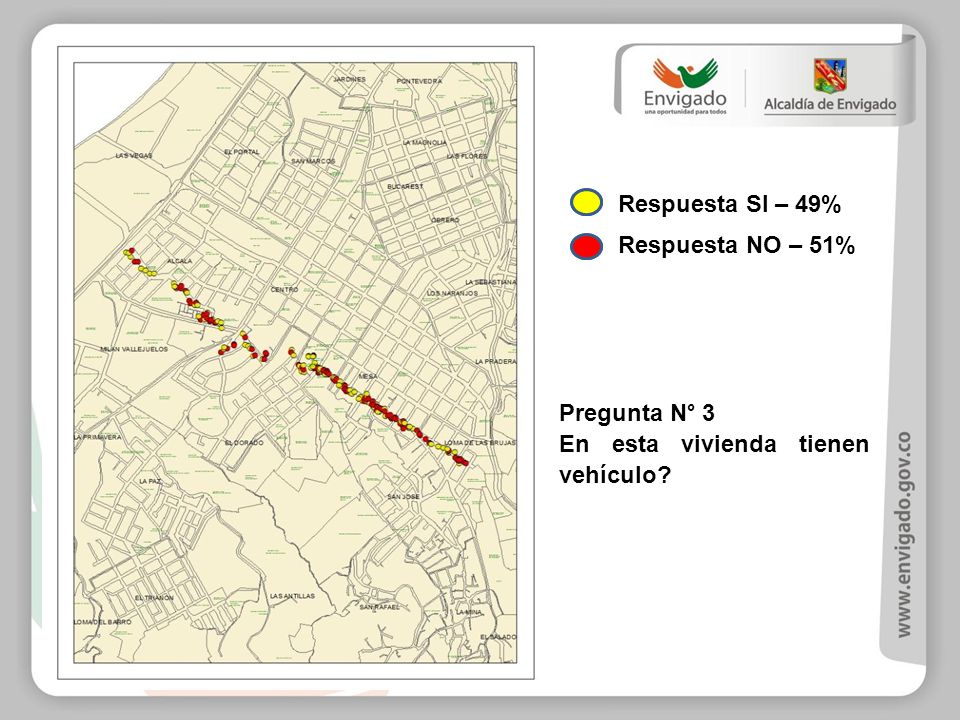Image resolution: width=960 pixels, height=720 pixels.
Task: Click the LAS ANTILLAS map label
Action: [292, 596]
